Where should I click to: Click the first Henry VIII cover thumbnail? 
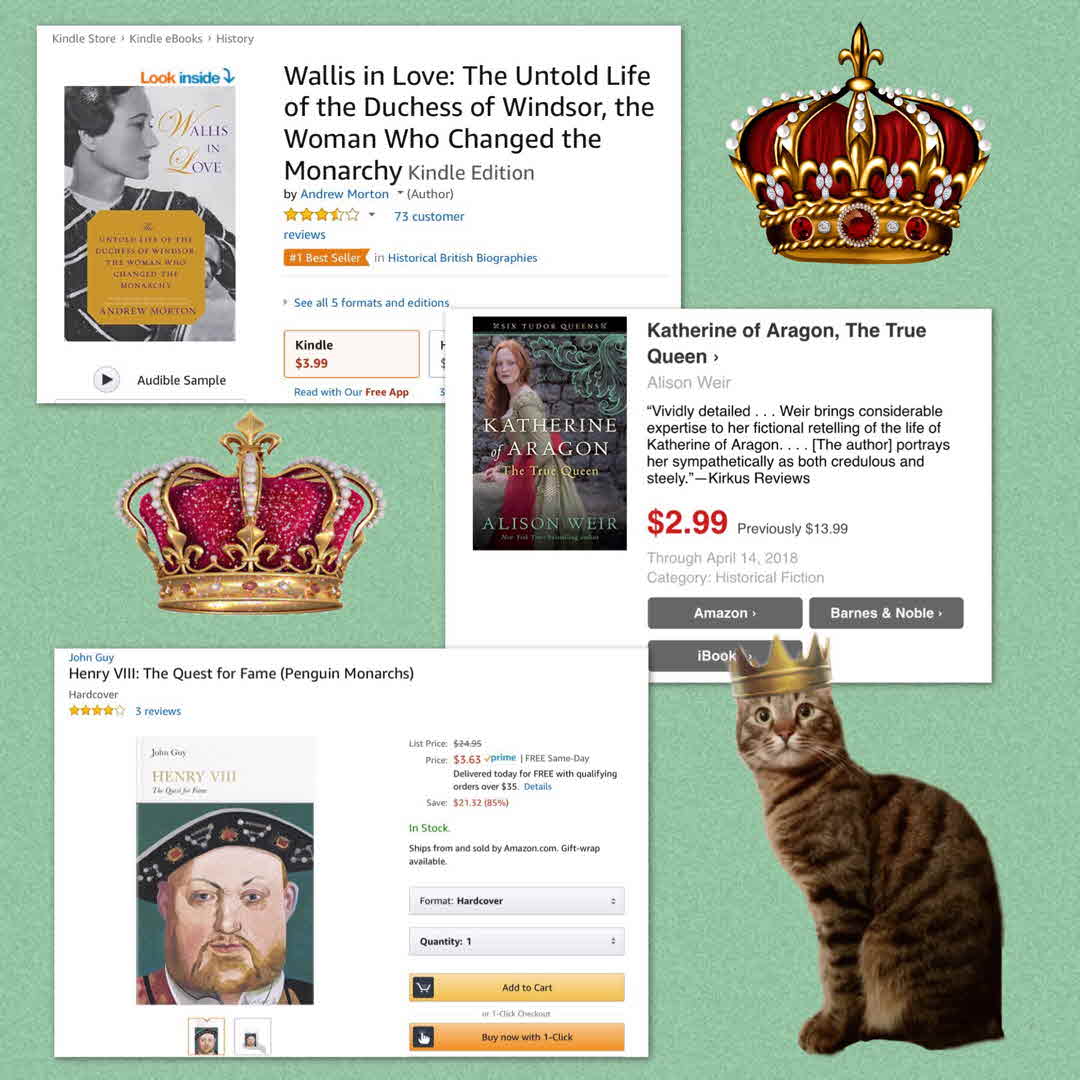[207, 1037]
